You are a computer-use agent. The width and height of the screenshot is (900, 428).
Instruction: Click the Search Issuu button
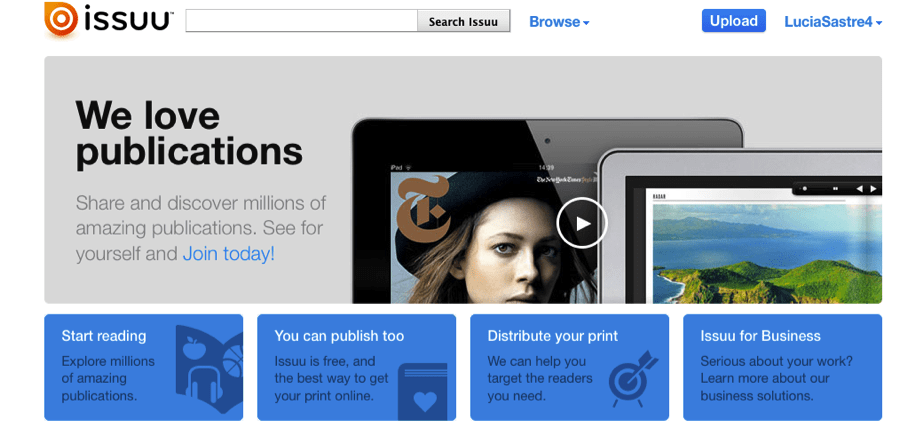463,21
